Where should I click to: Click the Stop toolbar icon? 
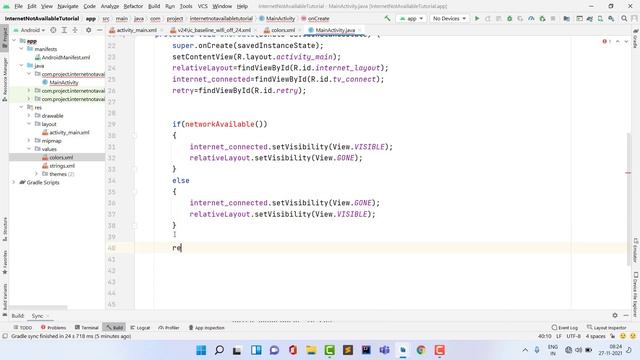tap(553, 18)
